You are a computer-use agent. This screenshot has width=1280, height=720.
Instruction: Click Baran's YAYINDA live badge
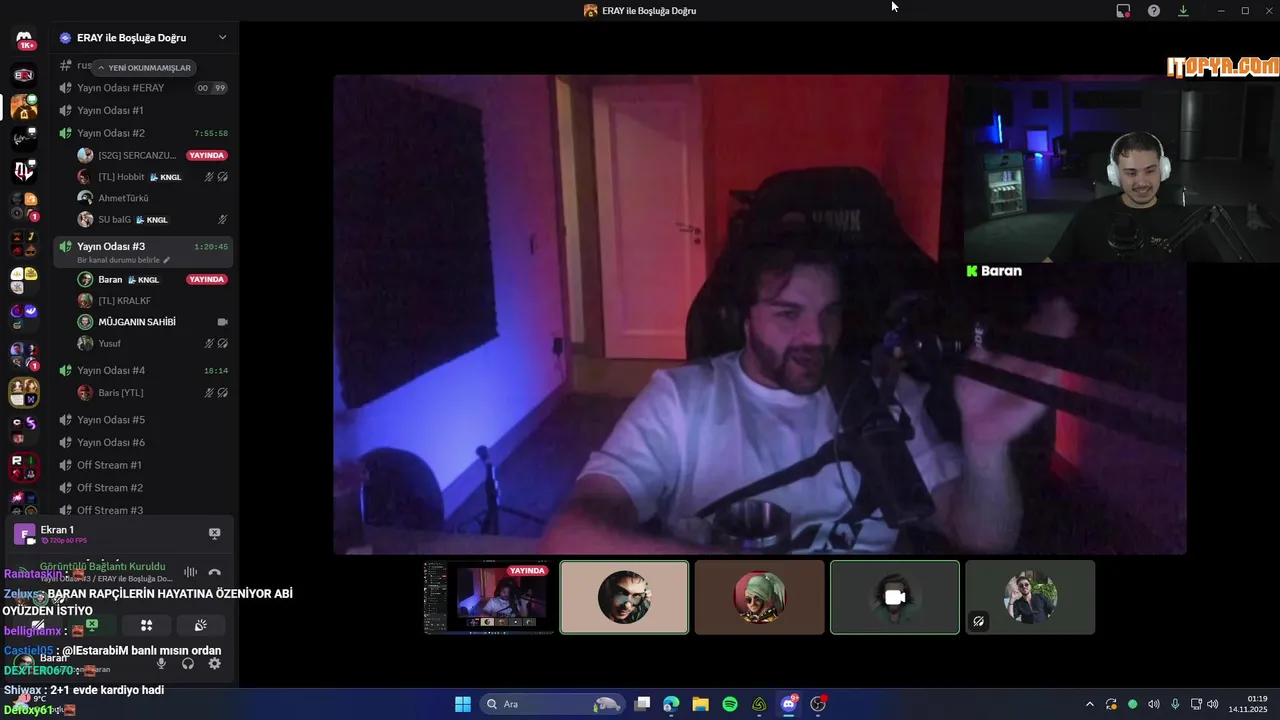(x=207, y=279)
